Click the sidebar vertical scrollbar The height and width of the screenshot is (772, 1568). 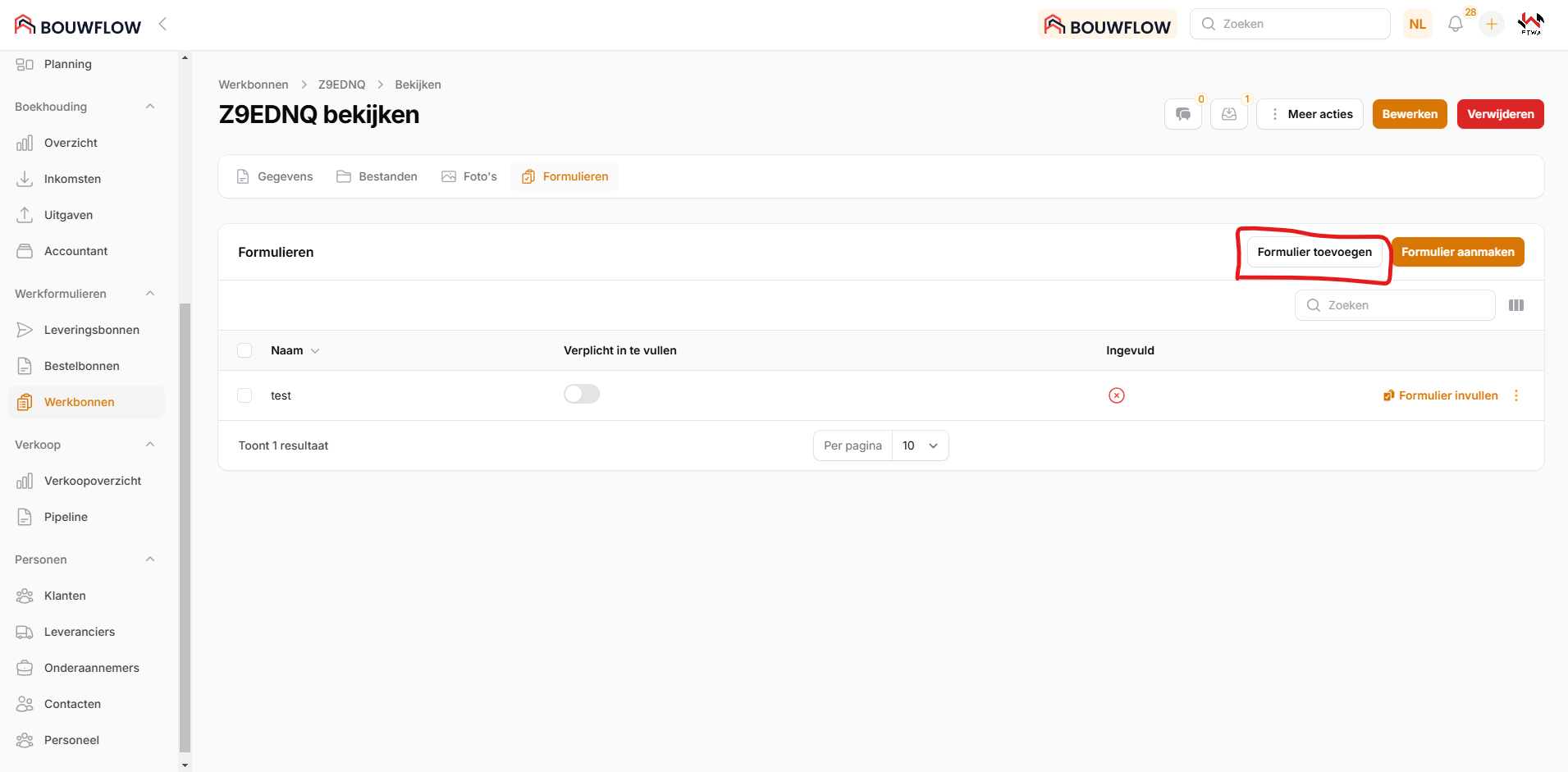(185, 525)
